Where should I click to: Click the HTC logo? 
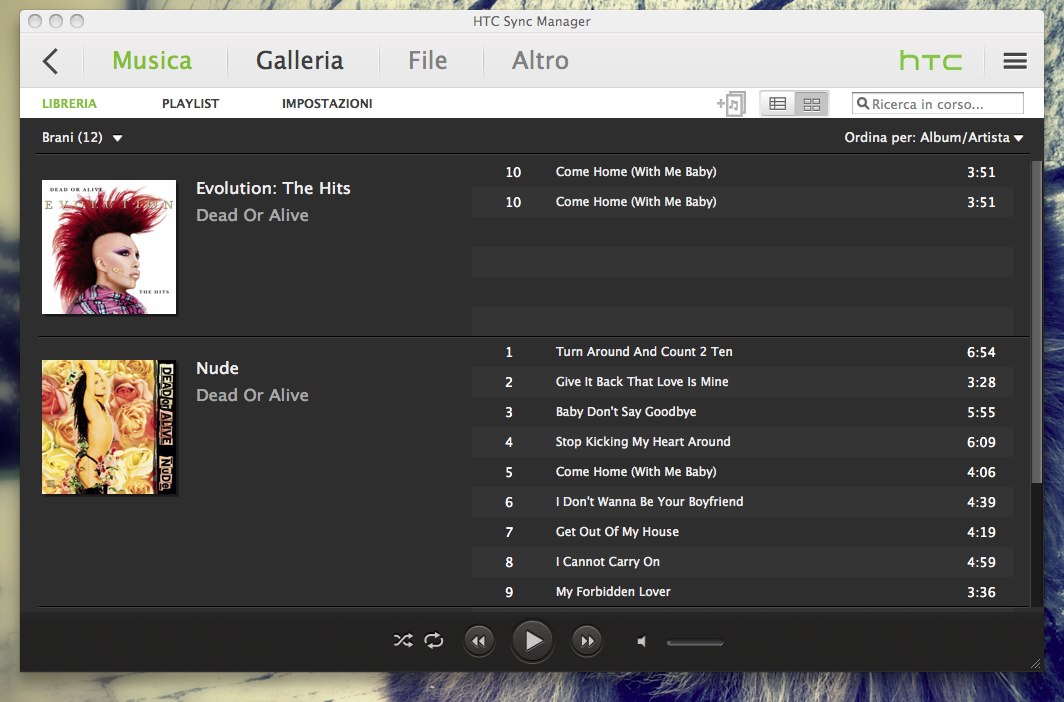pos(930,61)
